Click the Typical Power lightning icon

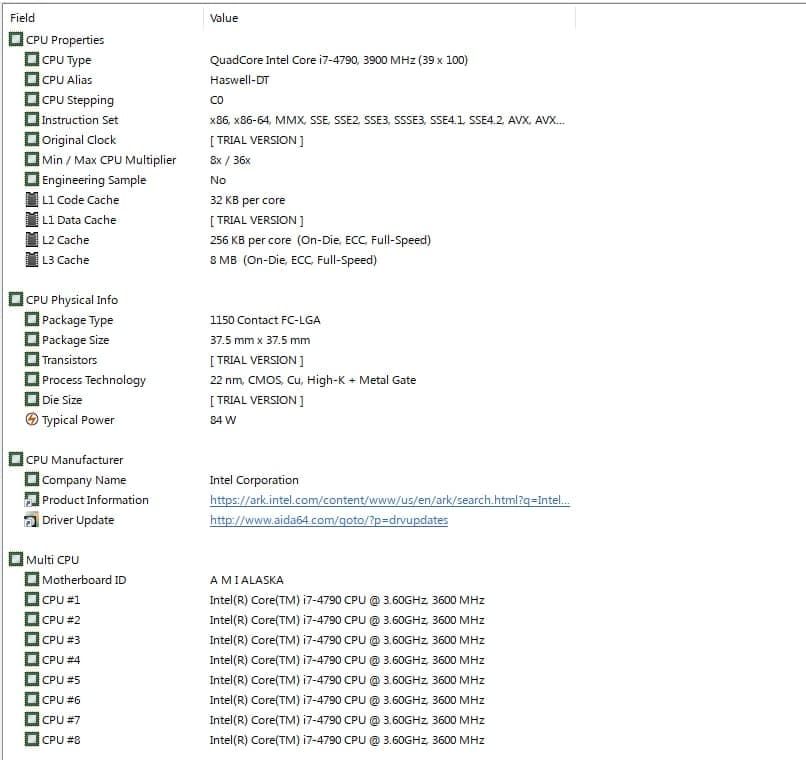32,419
